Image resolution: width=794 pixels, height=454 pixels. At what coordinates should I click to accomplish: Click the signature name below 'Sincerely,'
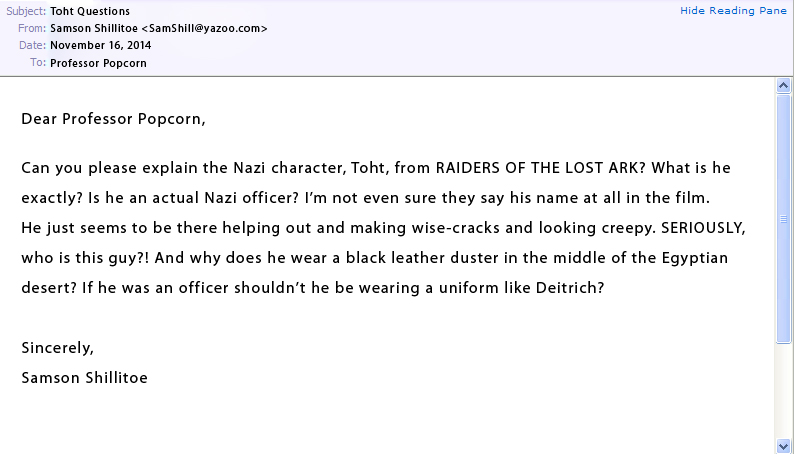pyautogui.click(x=85, y=378)
